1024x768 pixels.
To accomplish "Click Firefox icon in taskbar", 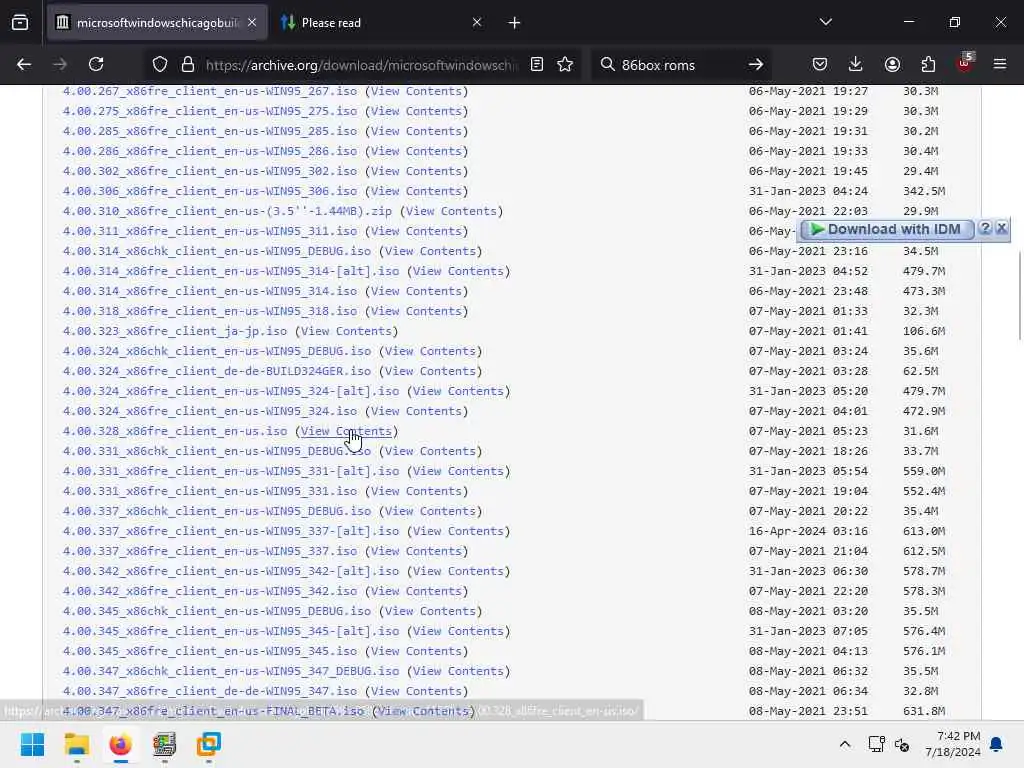I will pos(120,744).
